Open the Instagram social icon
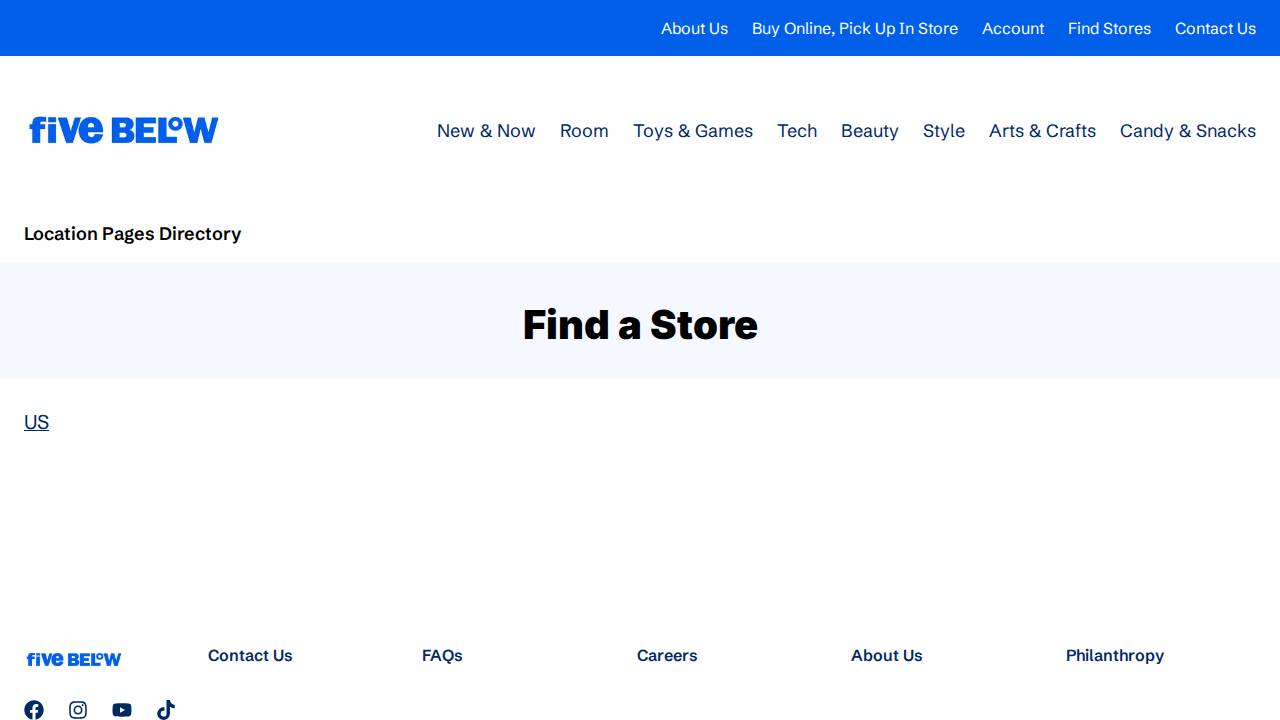This screenshot has height=720, width=1280. 78,710
